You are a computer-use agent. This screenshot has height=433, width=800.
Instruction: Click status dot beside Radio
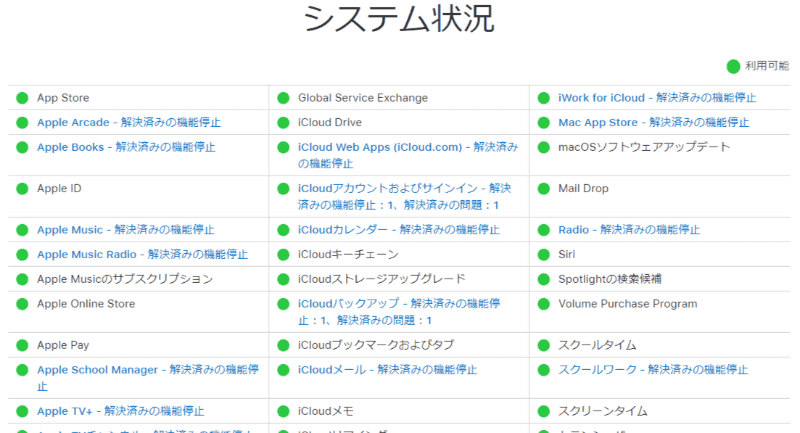pyautogui.click(x=544, y=230)
